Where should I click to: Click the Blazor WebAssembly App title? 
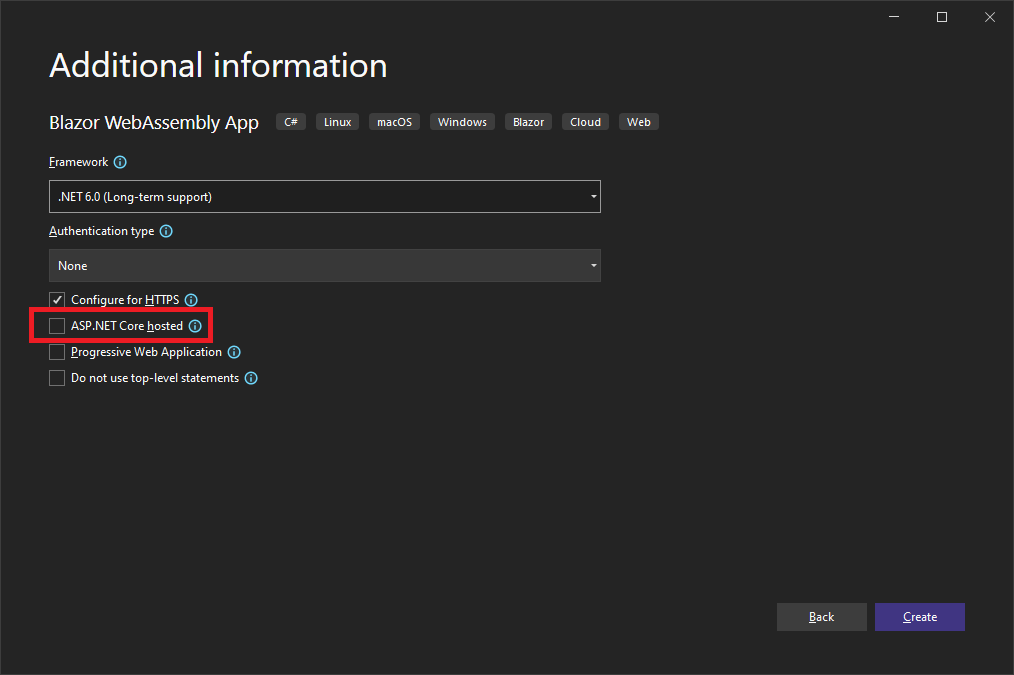154,122
